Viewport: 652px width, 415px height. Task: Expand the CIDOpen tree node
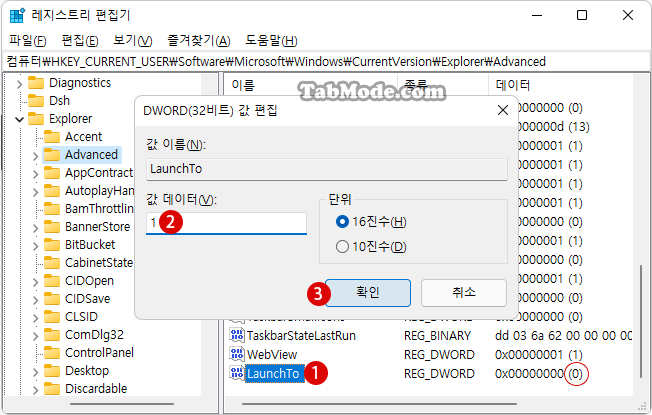(x=35, y=282)
